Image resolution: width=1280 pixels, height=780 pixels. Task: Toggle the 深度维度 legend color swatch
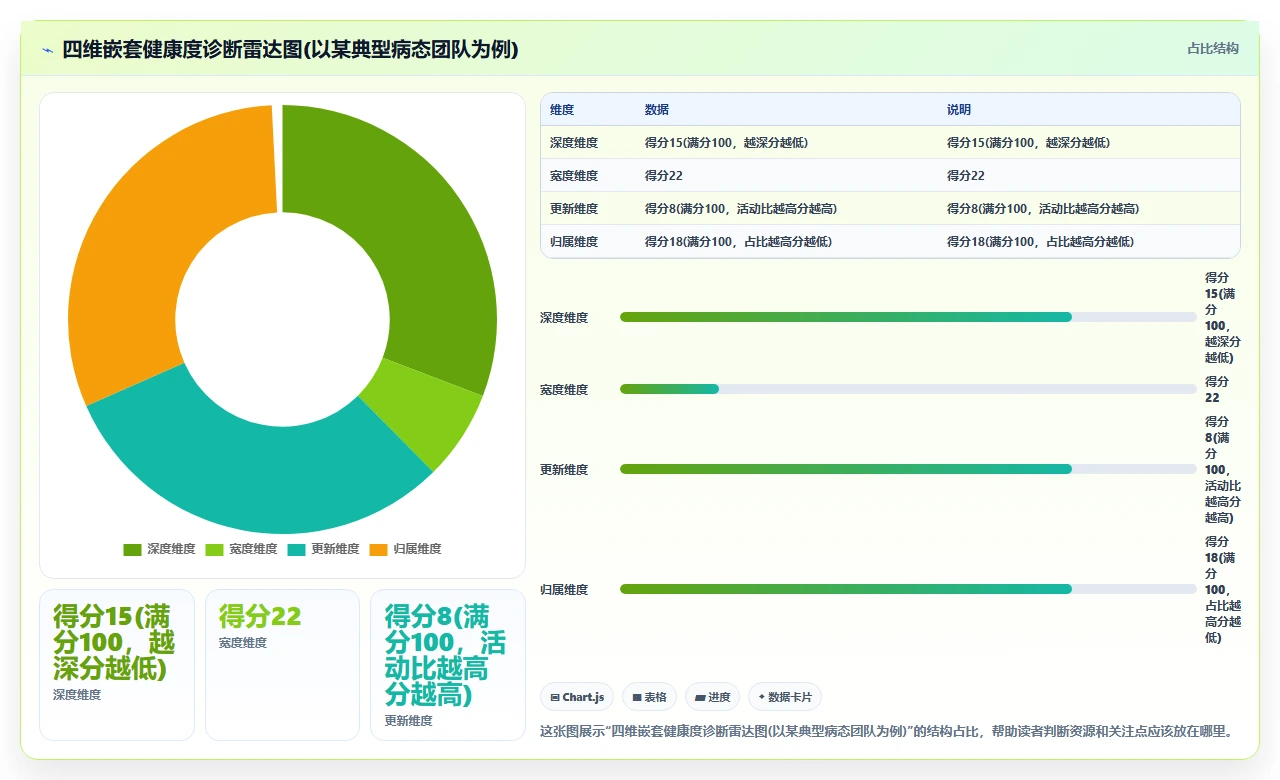click(x=132, y=549)
